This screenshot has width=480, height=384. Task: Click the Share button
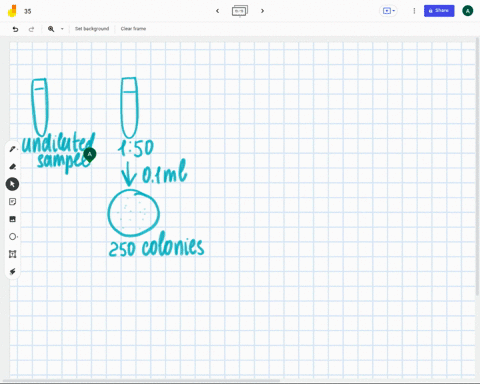pos(439,11)
